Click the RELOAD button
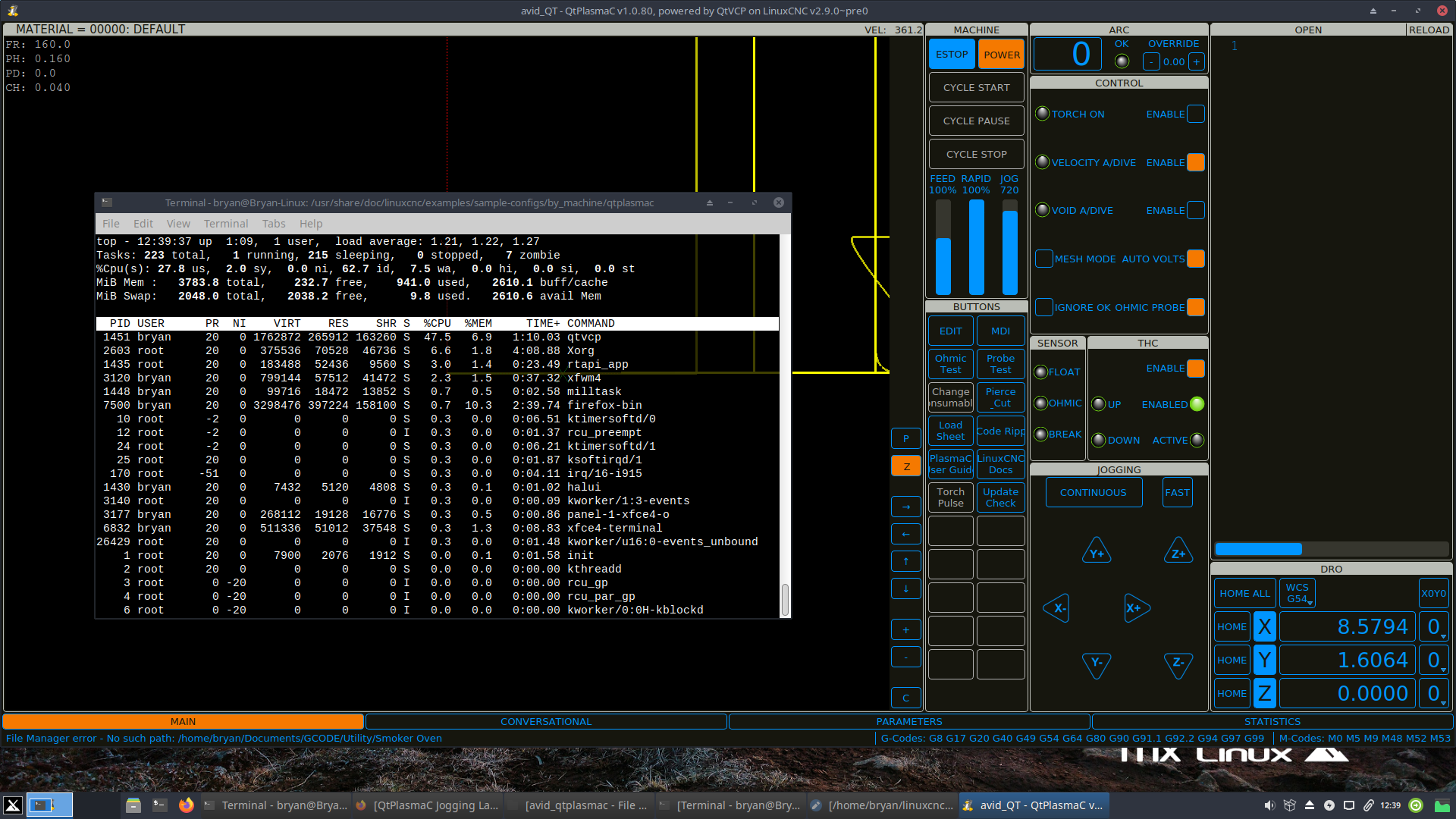The image size is (1456, 819). coord(1429,30)
